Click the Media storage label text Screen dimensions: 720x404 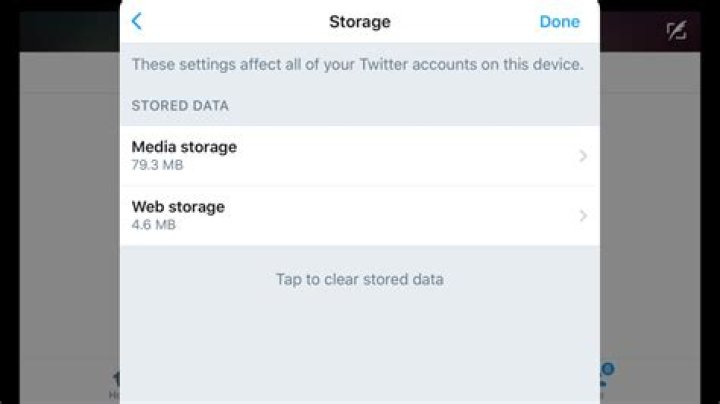click(x=184, y=147)
